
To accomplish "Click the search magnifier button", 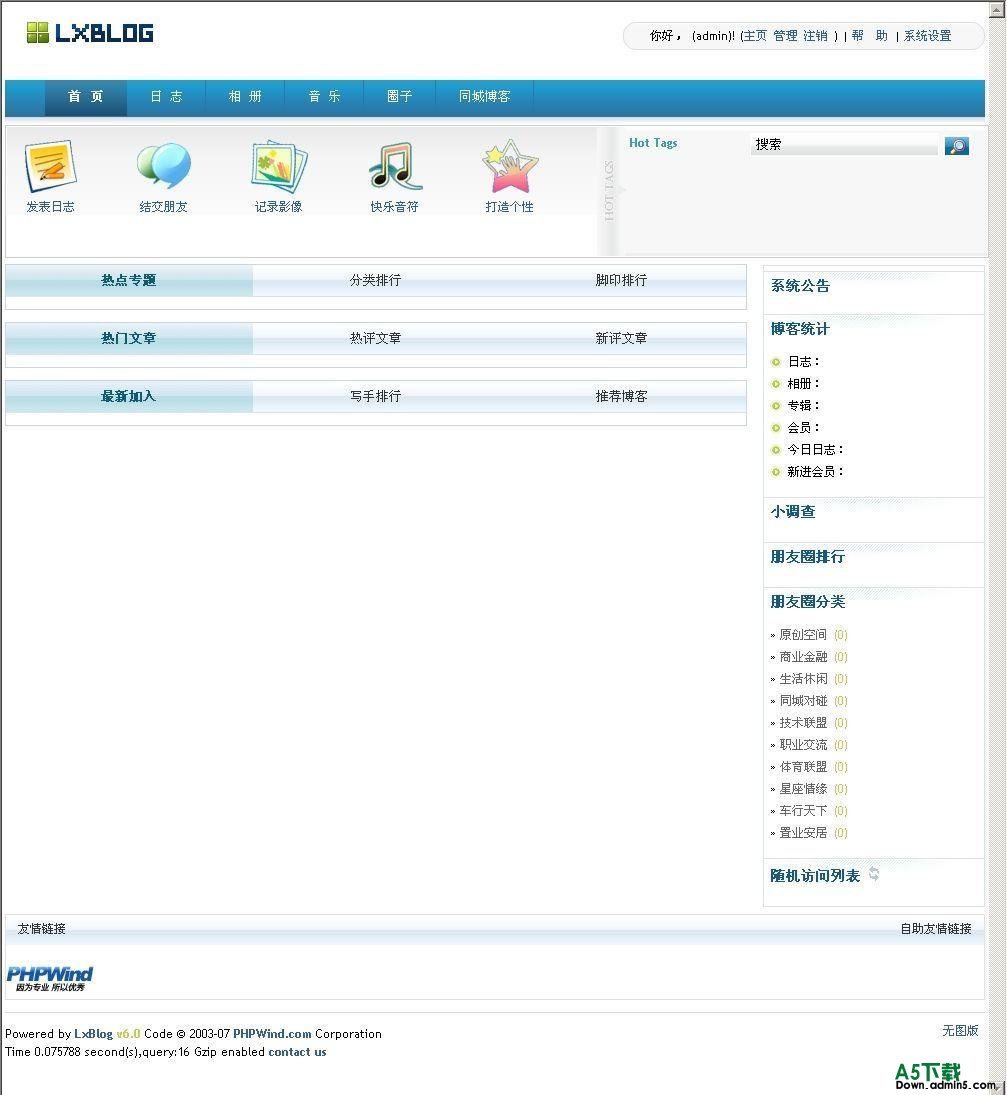I will pos(957,145).
